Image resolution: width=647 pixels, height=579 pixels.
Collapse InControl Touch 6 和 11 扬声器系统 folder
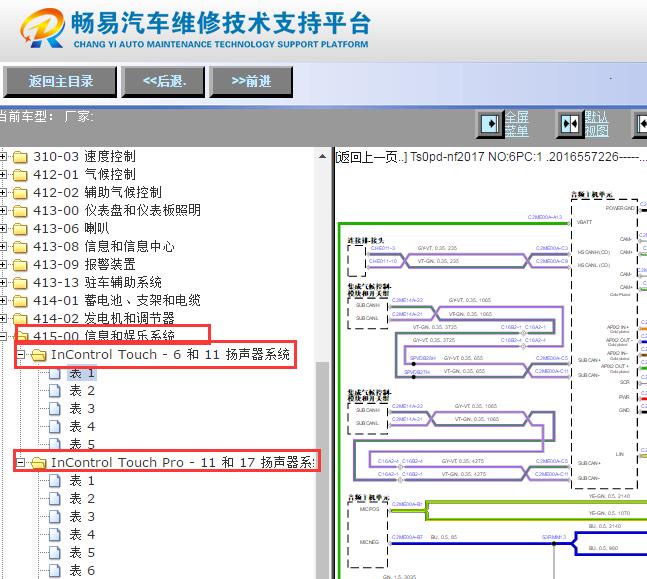(x=21, y=354)
